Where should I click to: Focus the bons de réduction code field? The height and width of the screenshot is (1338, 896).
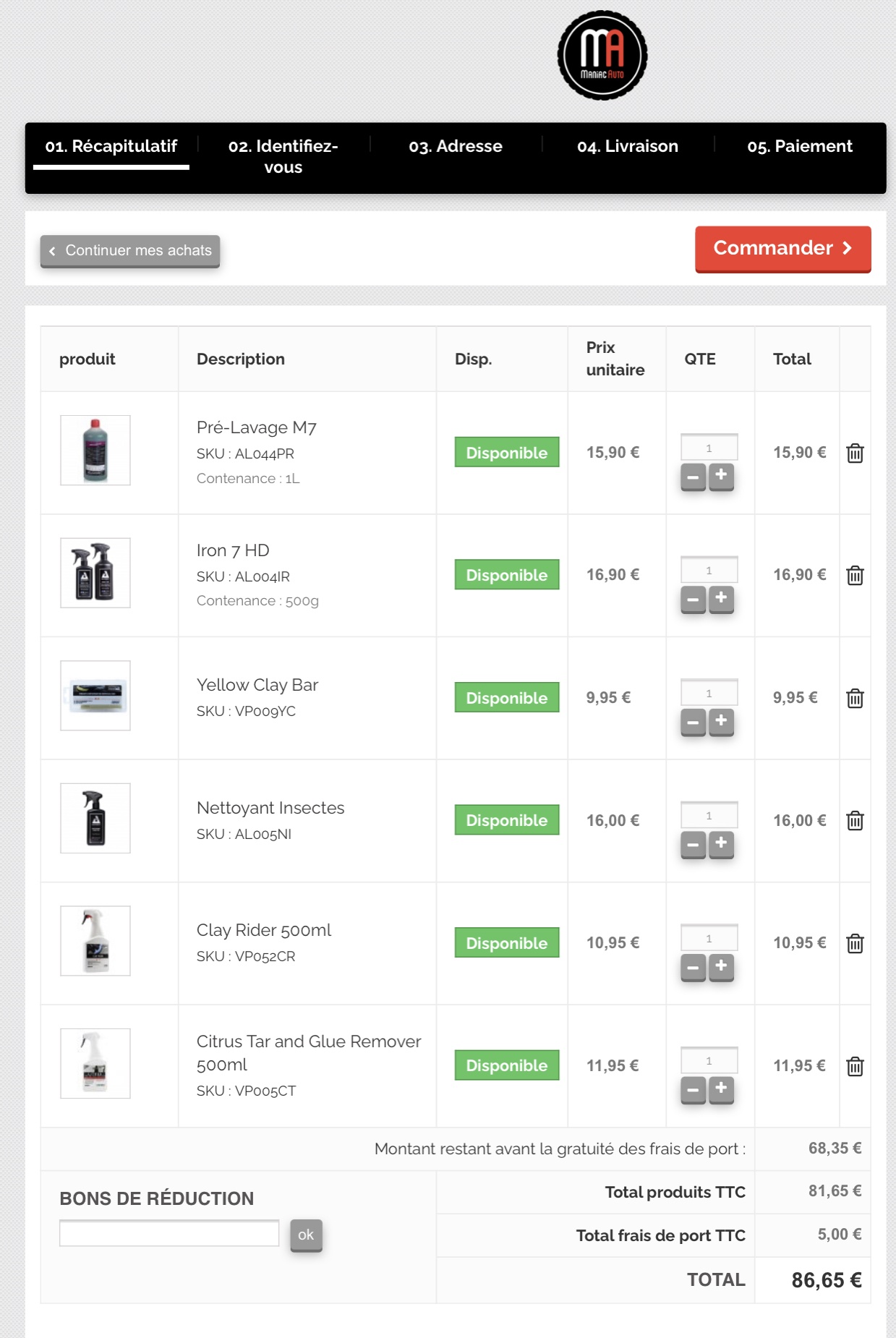point(169,1233)
